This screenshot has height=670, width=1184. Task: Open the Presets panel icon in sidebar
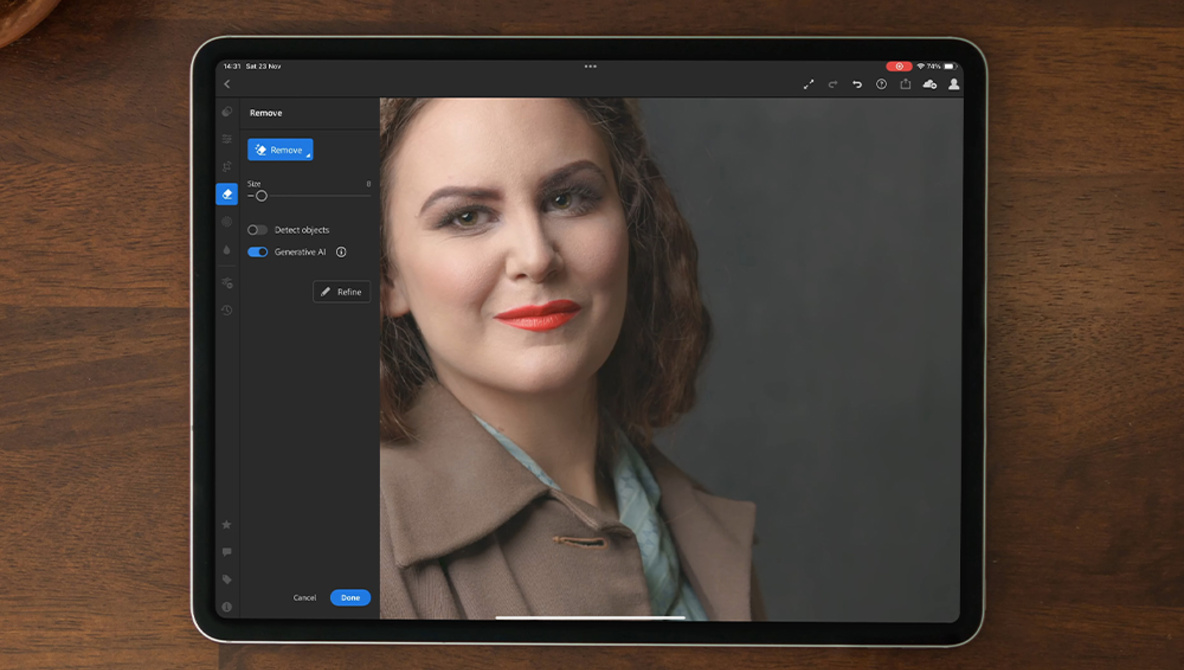(227, 112)
